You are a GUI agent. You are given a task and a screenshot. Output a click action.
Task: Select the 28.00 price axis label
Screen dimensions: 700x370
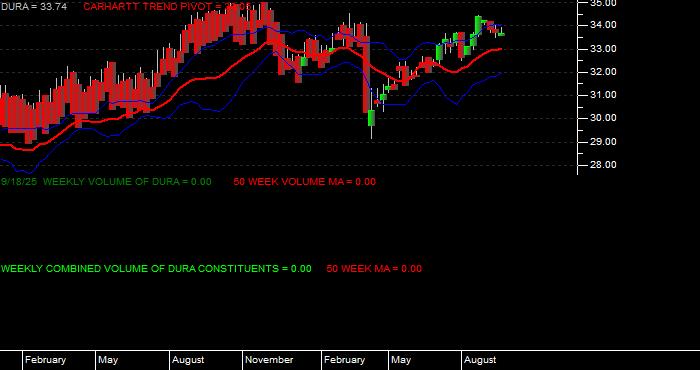[x=603, y=165]
